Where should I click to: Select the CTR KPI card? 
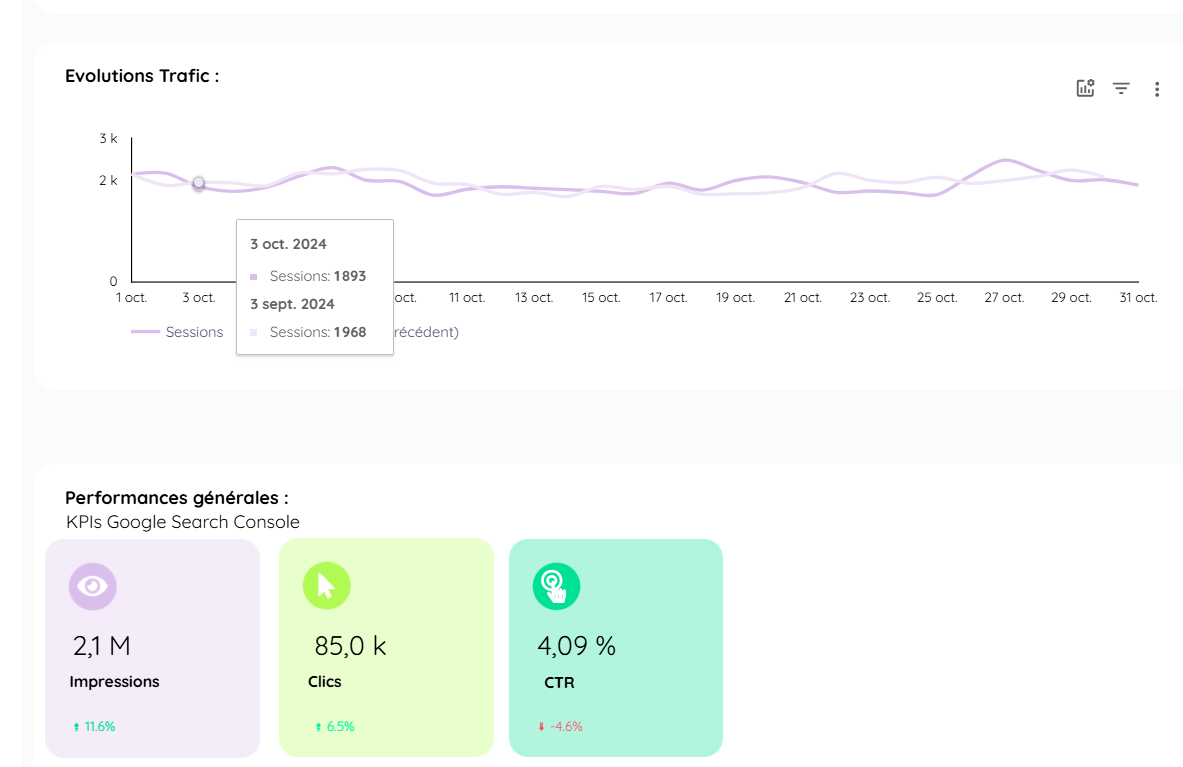615,648
